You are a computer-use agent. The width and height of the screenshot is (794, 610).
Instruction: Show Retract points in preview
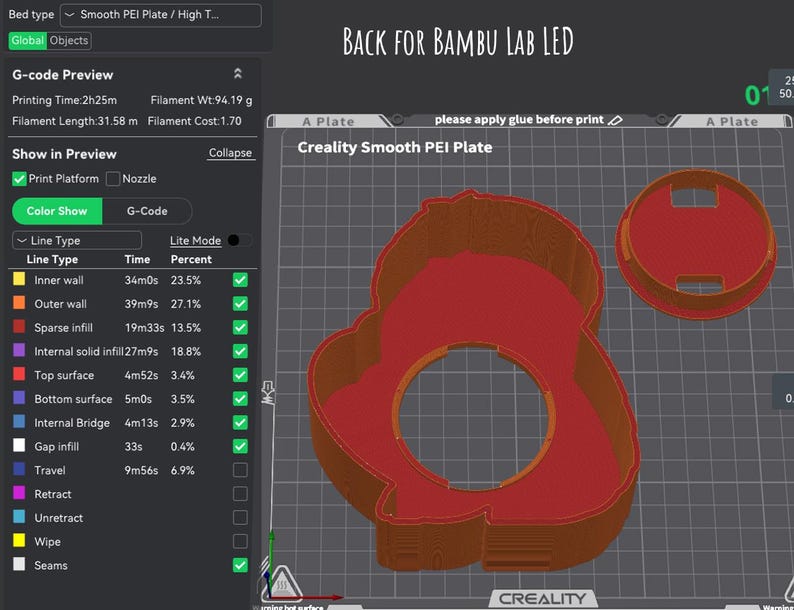(x=240, y=494)
